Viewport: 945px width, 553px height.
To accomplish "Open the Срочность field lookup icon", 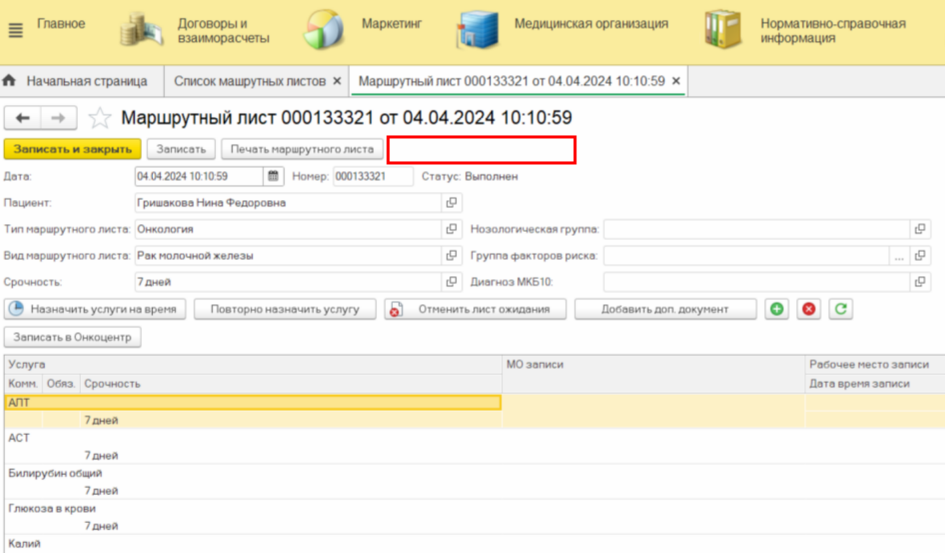I will click(451, 282).
